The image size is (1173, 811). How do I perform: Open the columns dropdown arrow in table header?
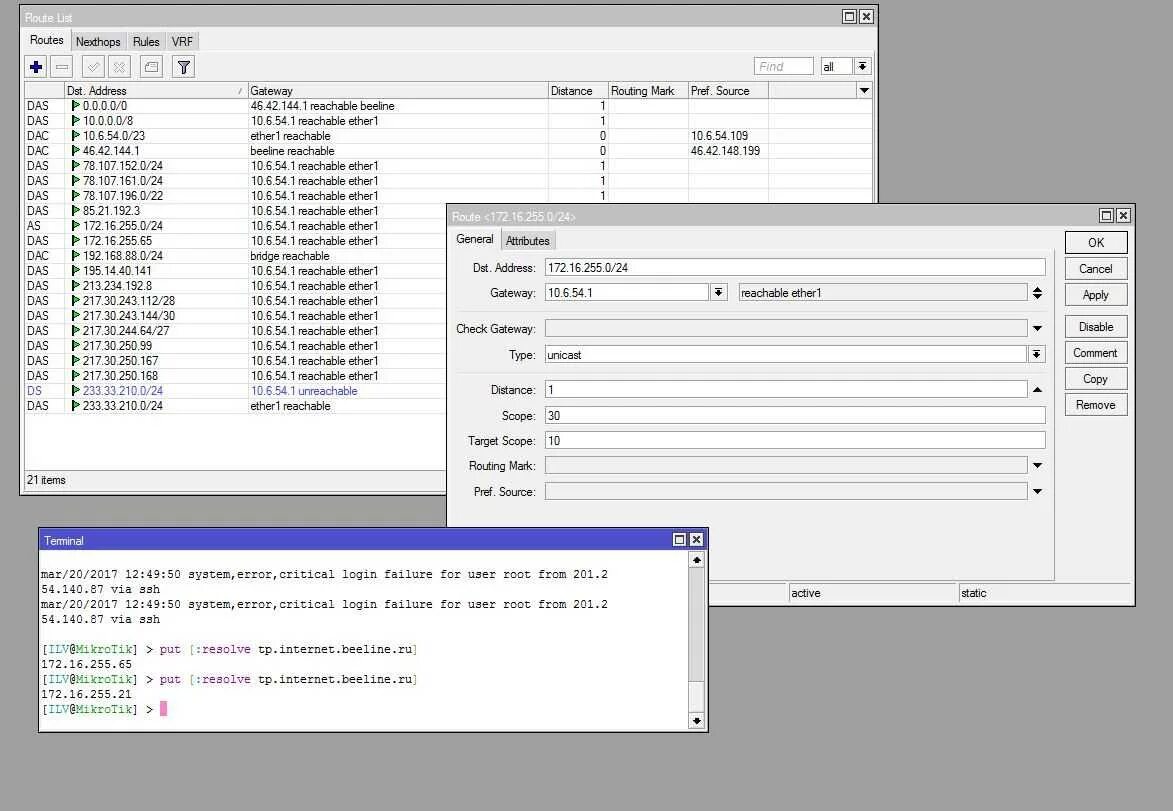point(864,91)
